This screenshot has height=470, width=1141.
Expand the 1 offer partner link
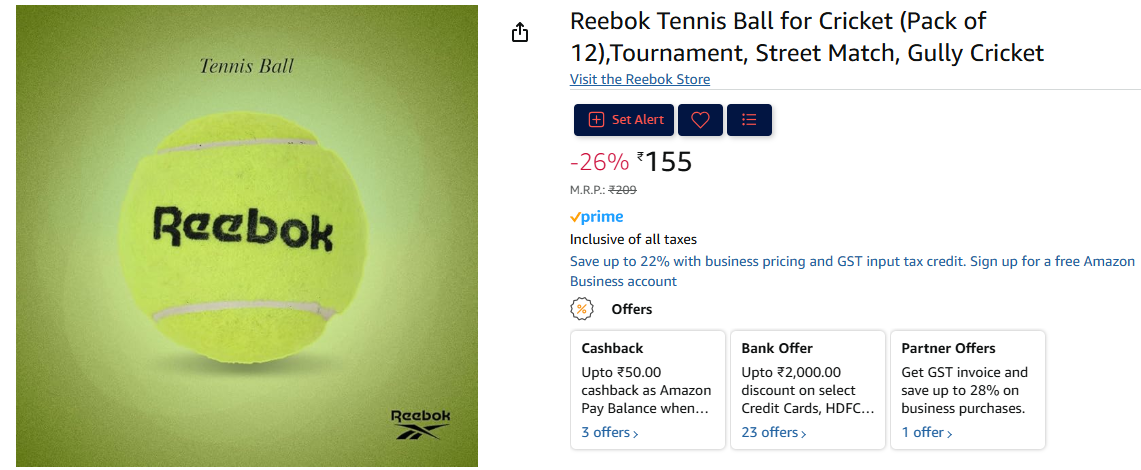pos(926,432)
